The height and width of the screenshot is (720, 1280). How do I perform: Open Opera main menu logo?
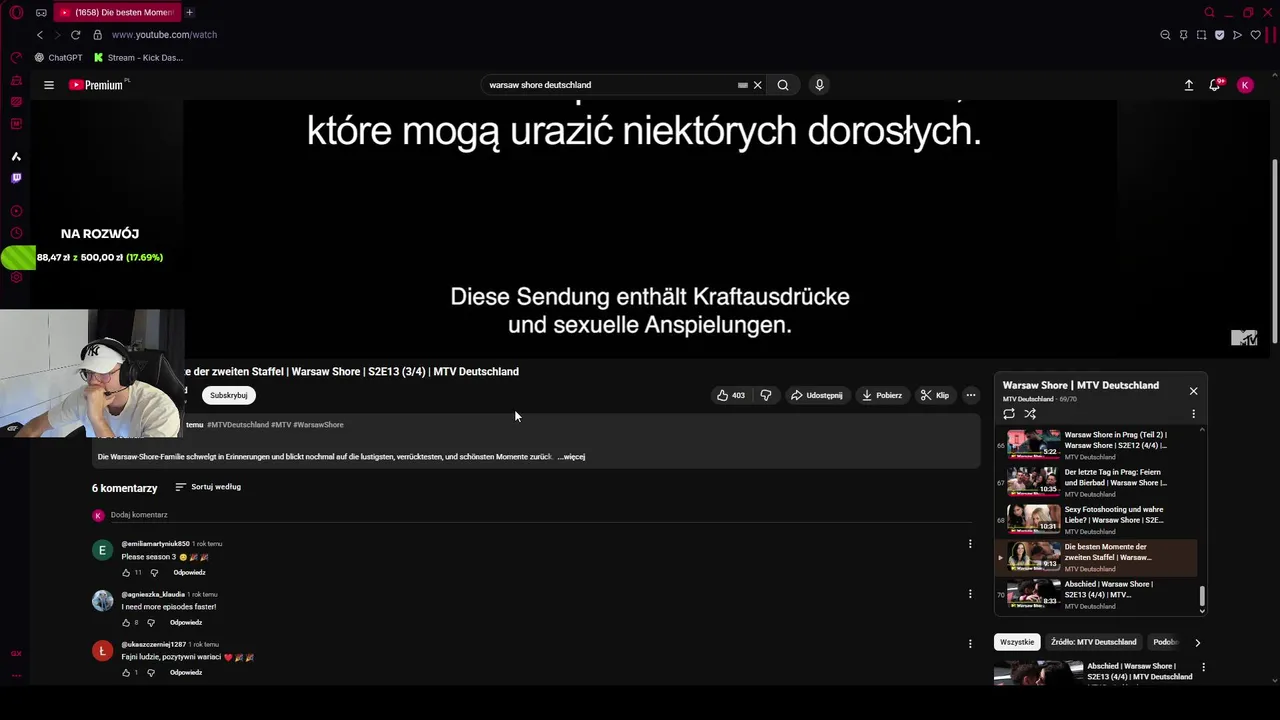coord(16,12)
